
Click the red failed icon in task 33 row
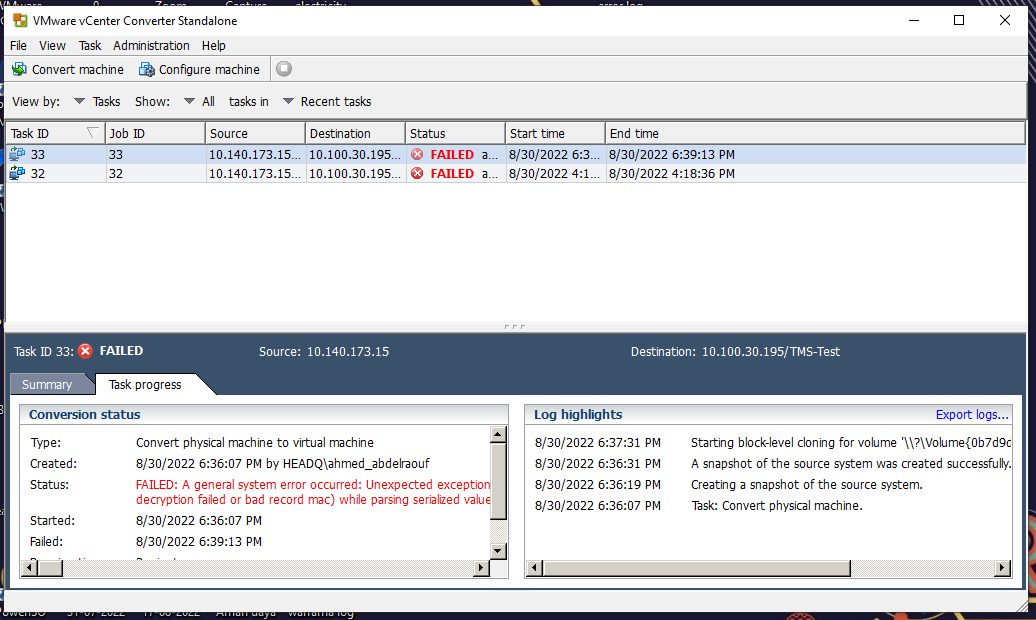417,154
